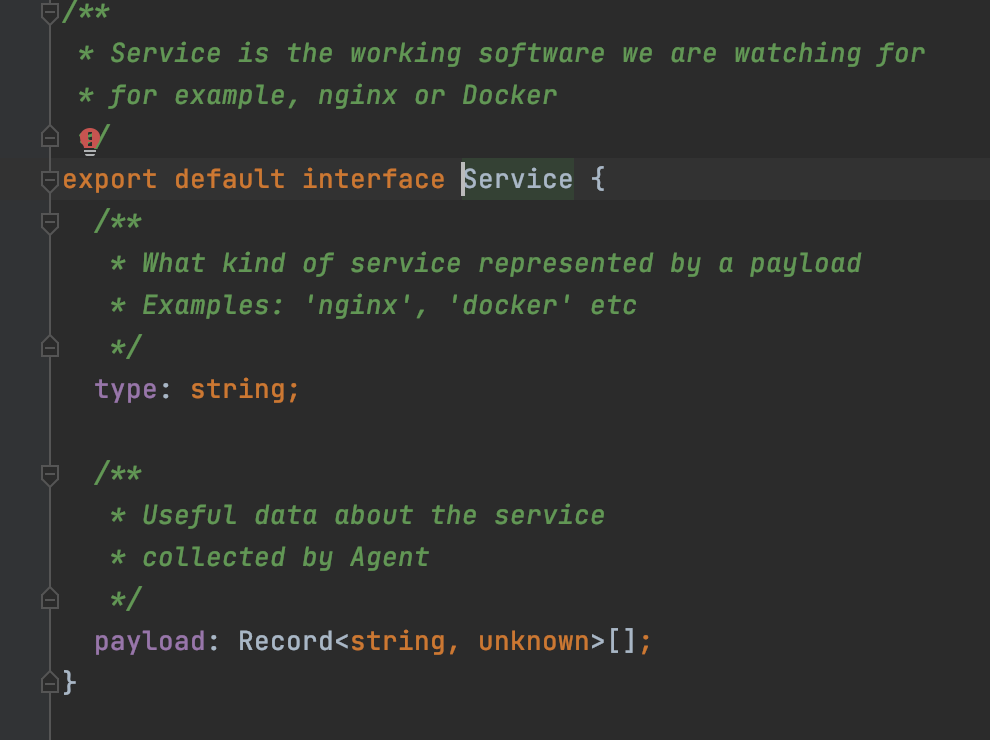Click the 'type' property name
Image resolution: width=990 pixels, height=740 pixels.
[x=126, y=390]
